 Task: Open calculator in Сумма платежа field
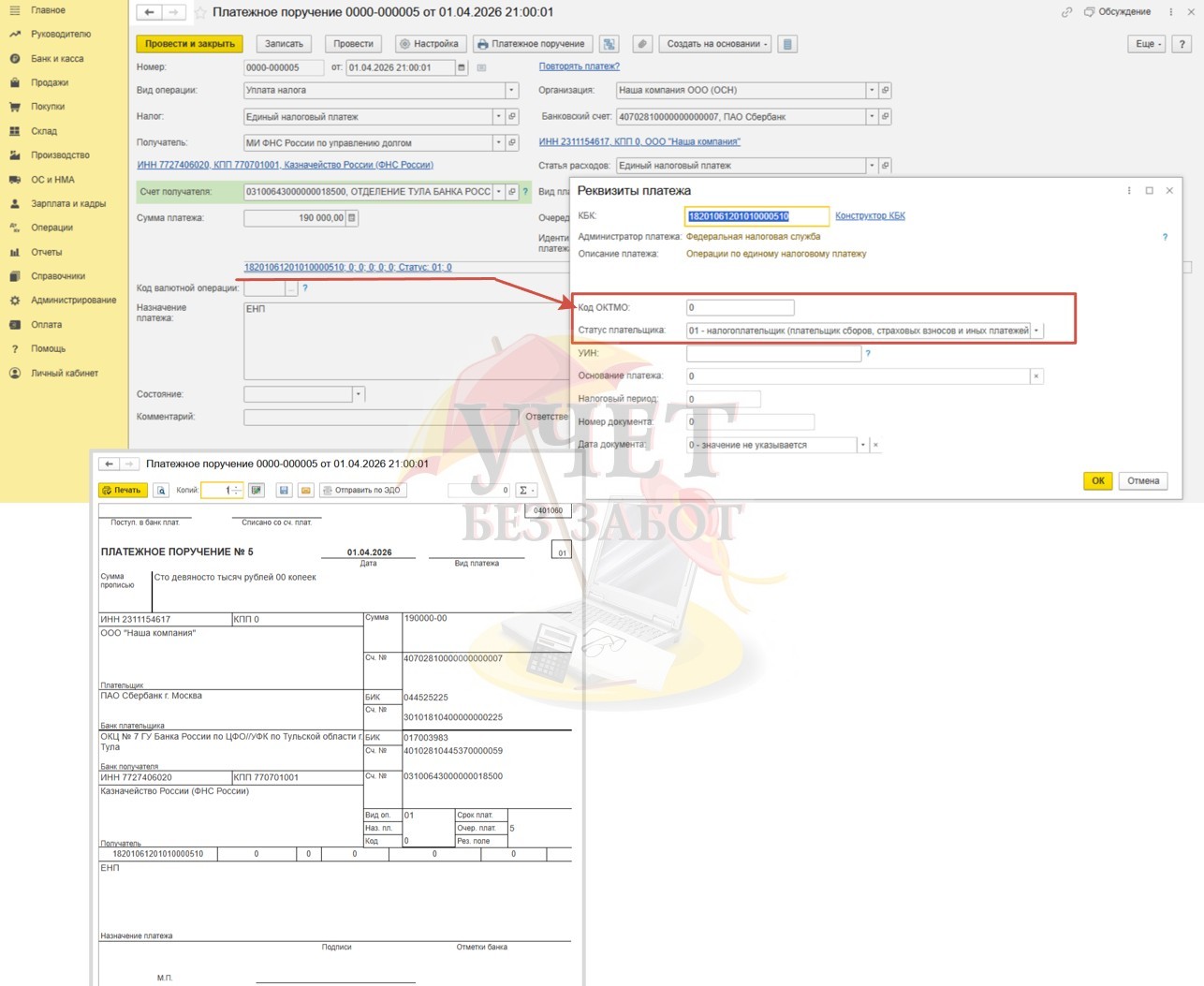point(352,218)
